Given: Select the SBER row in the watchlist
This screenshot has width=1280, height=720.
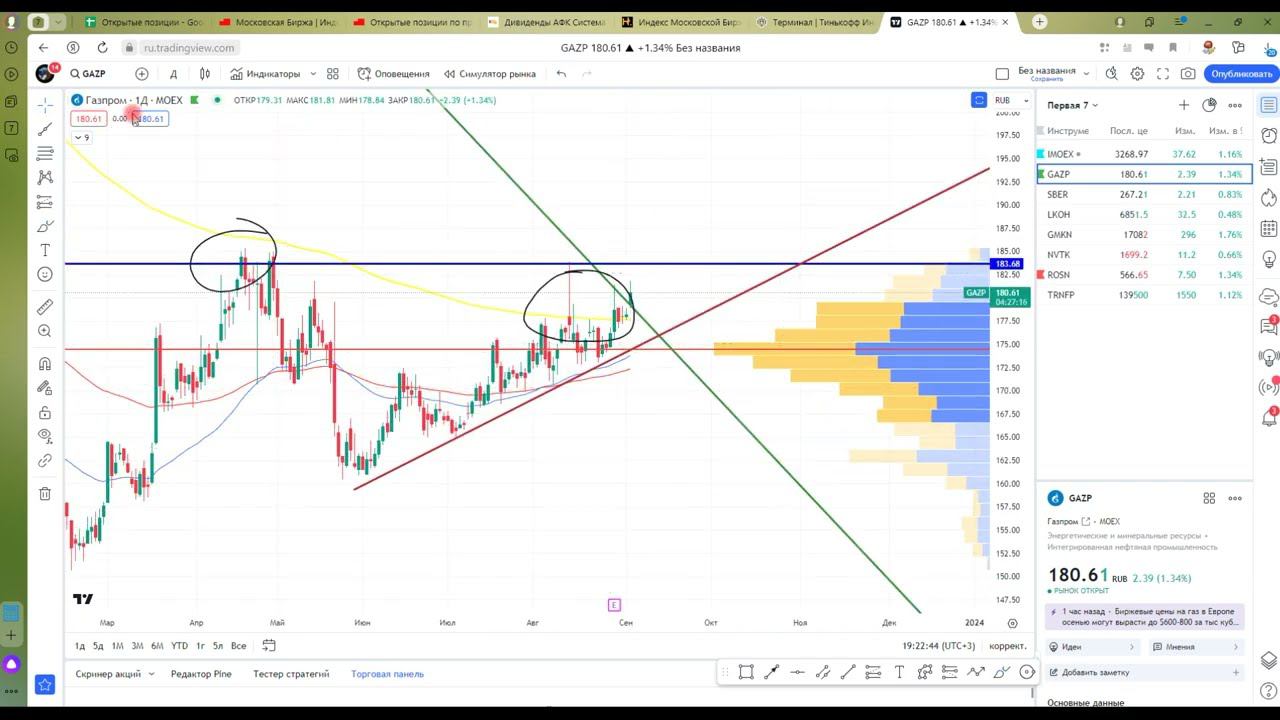Looking at the screenshot, I should coord(1144,194).
